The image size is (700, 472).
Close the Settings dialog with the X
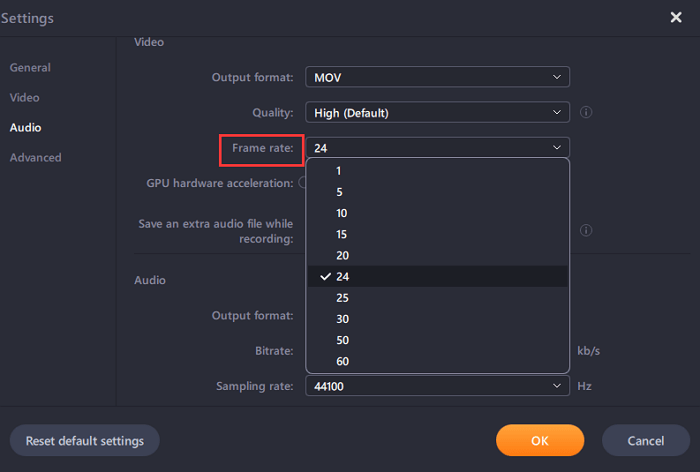[676, 17]
